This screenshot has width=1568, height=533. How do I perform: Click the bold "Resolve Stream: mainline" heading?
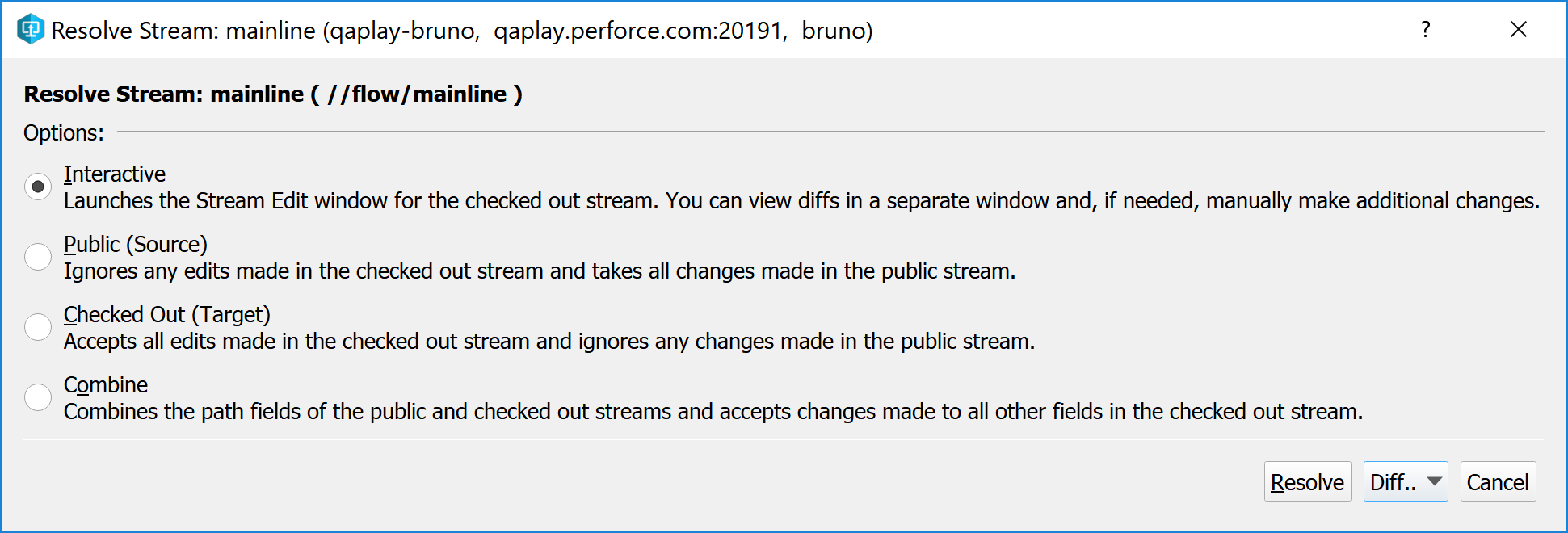(x=273, y=94)
